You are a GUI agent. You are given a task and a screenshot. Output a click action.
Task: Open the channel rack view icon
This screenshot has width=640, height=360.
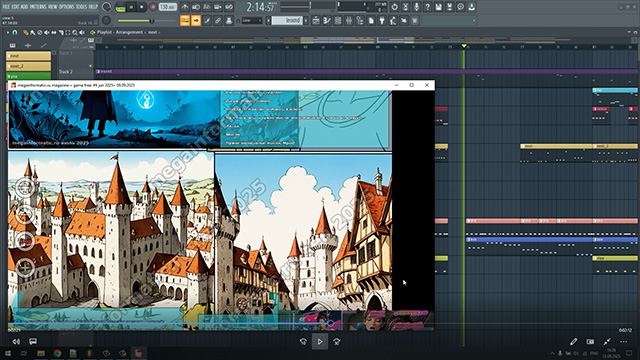(x=338, y=20)
